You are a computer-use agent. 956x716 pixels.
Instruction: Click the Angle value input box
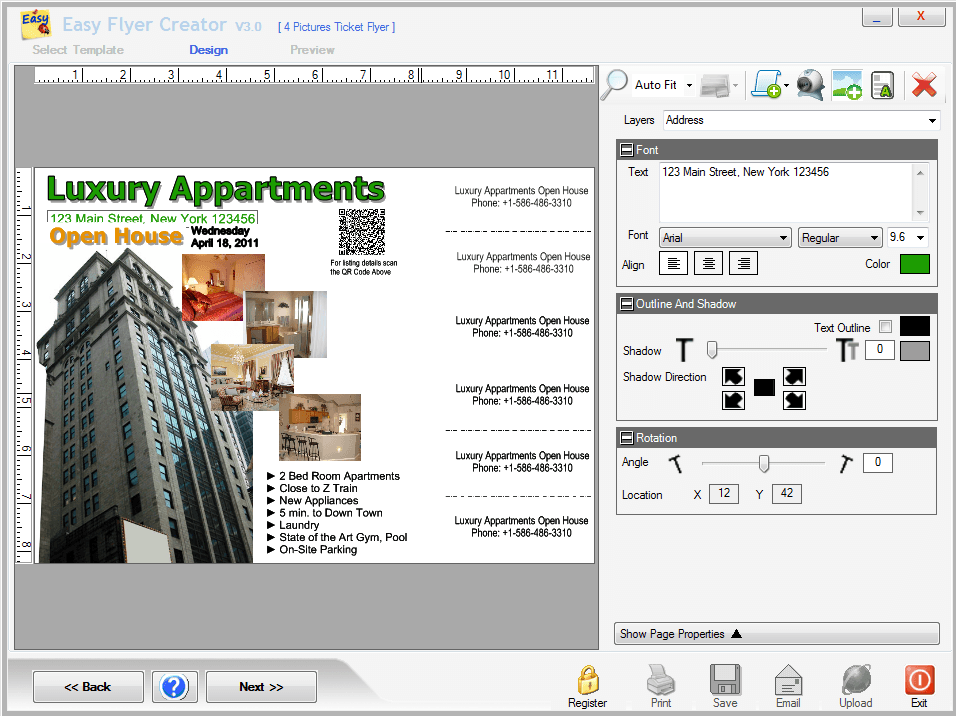(x=877, y=462)
